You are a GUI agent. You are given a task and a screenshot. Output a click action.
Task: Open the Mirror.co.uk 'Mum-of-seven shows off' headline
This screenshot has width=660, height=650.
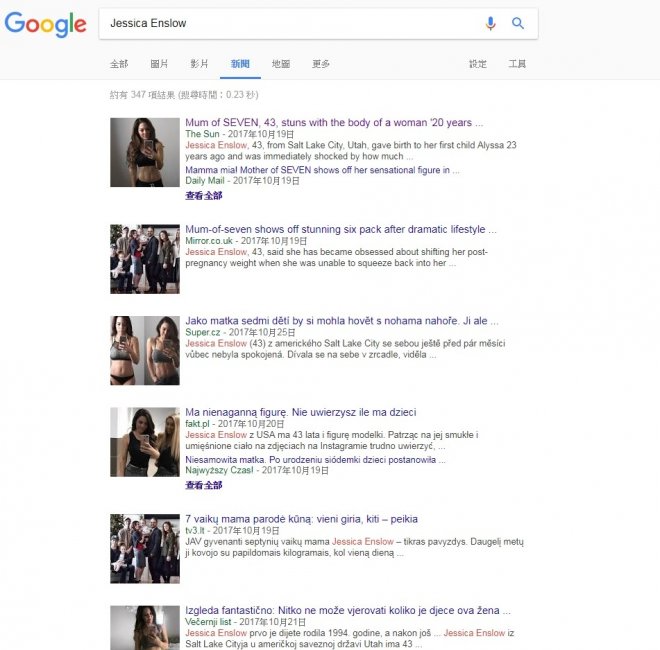(x=341, y=230)
